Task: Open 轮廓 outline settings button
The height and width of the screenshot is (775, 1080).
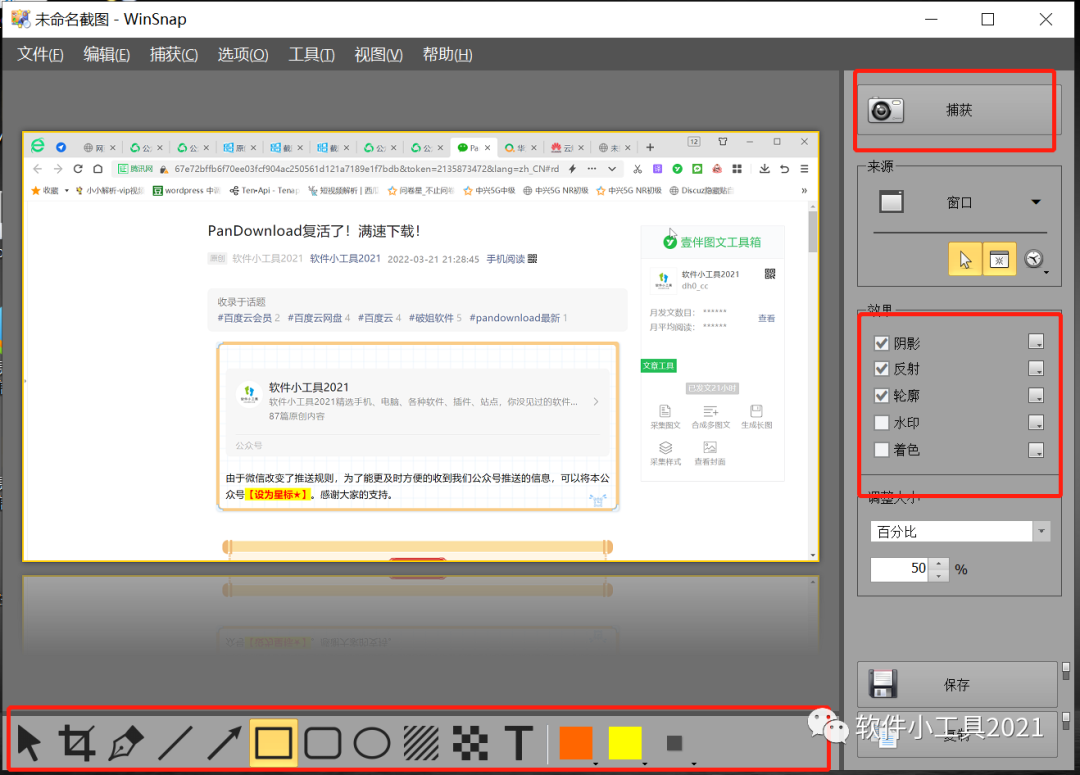Action: (1035, 395)
